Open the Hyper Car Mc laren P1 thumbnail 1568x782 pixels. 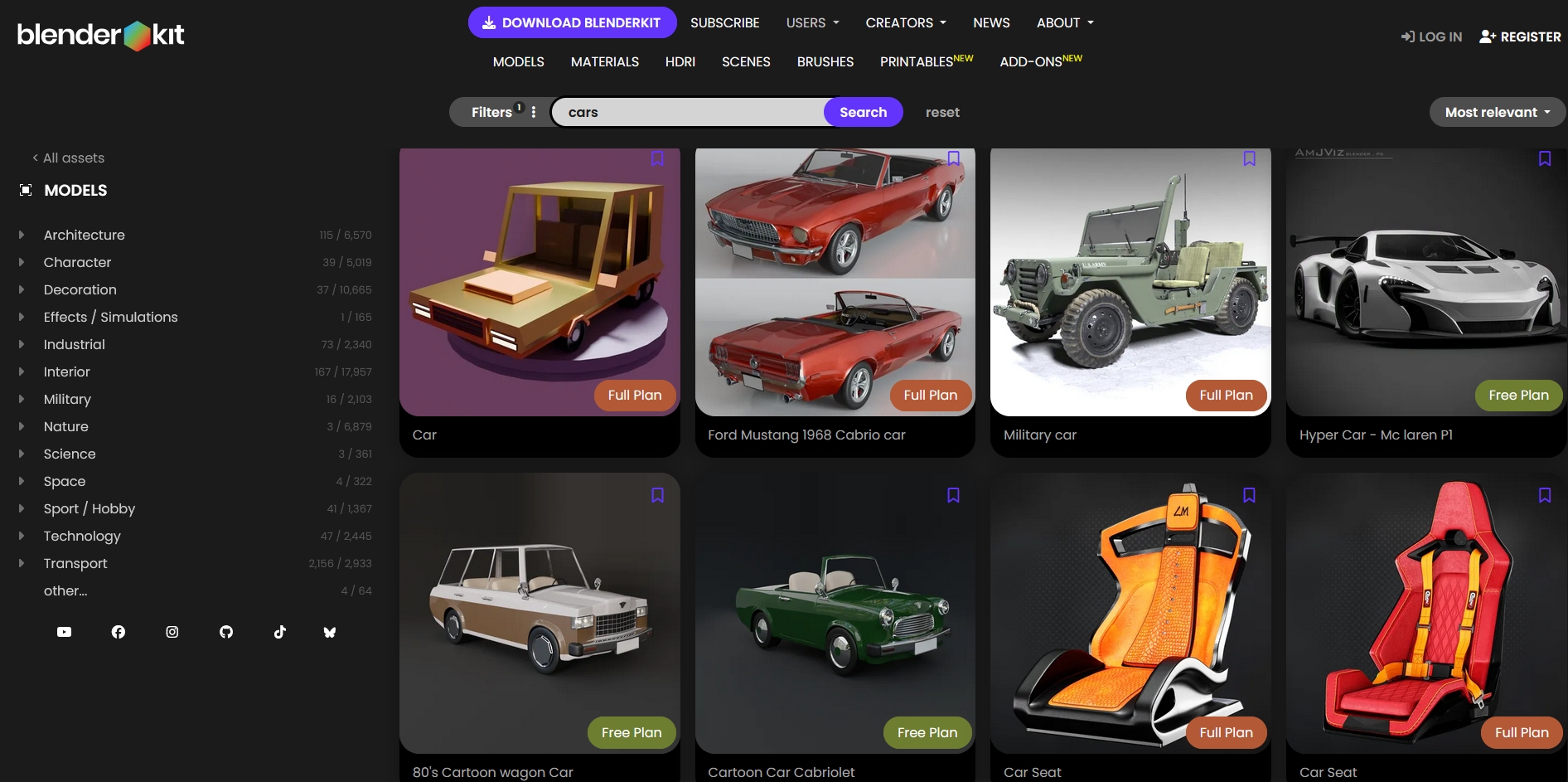pos(1425,282)
